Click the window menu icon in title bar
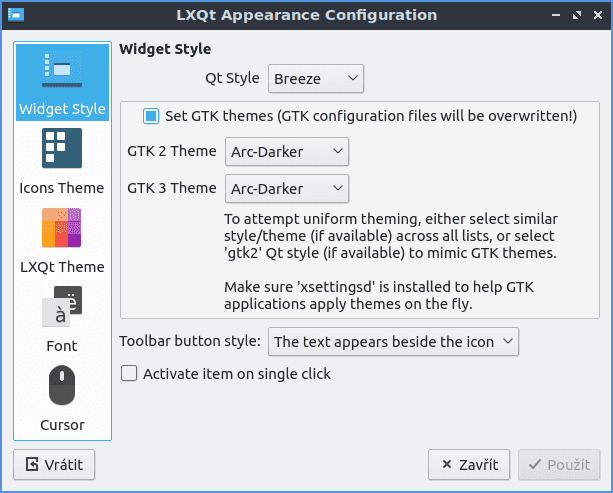The image size is (613, 493). [x=14, y=15]
